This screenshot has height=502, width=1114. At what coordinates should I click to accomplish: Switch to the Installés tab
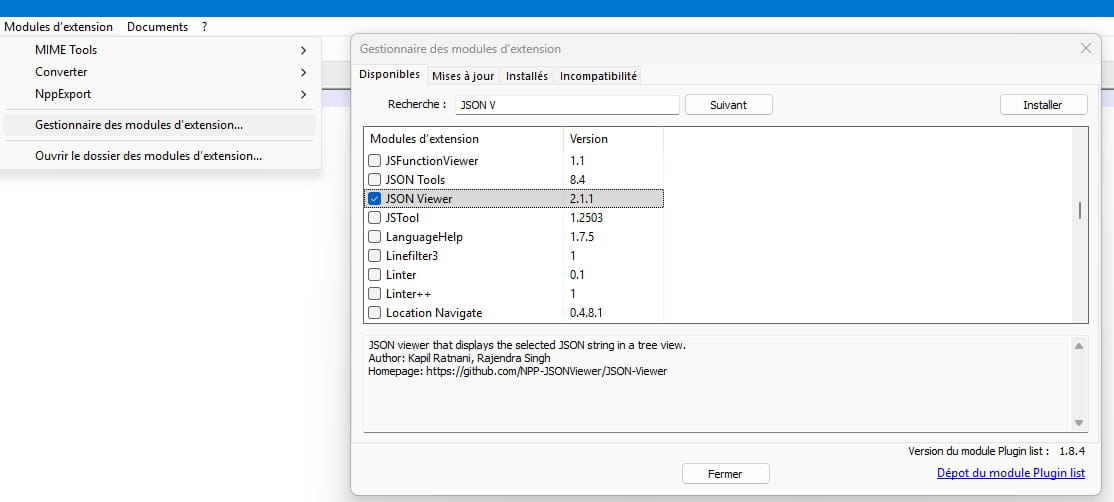(526, 76)
